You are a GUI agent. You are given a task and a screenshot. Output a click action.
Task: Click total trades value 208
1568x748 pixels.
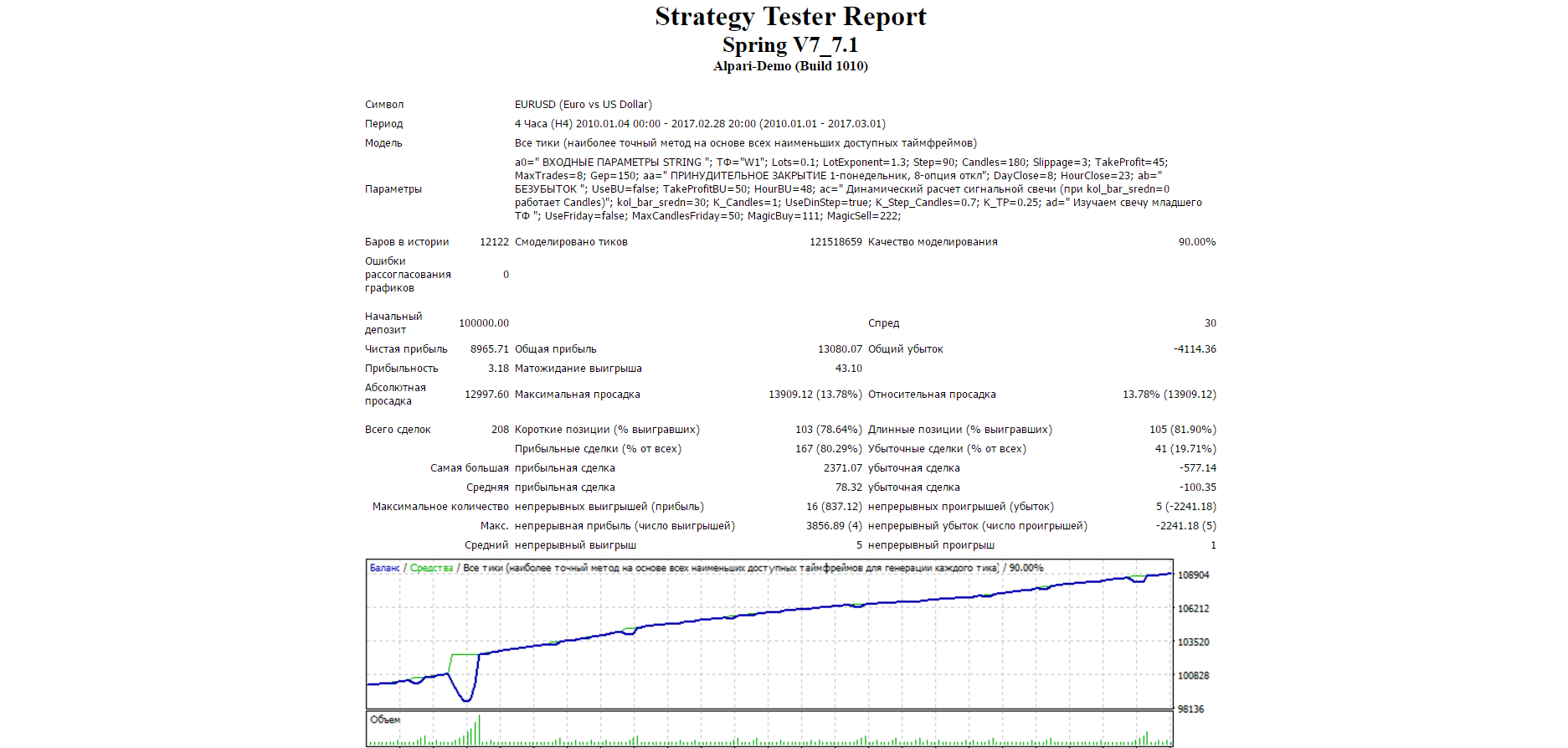pos(500,430)
